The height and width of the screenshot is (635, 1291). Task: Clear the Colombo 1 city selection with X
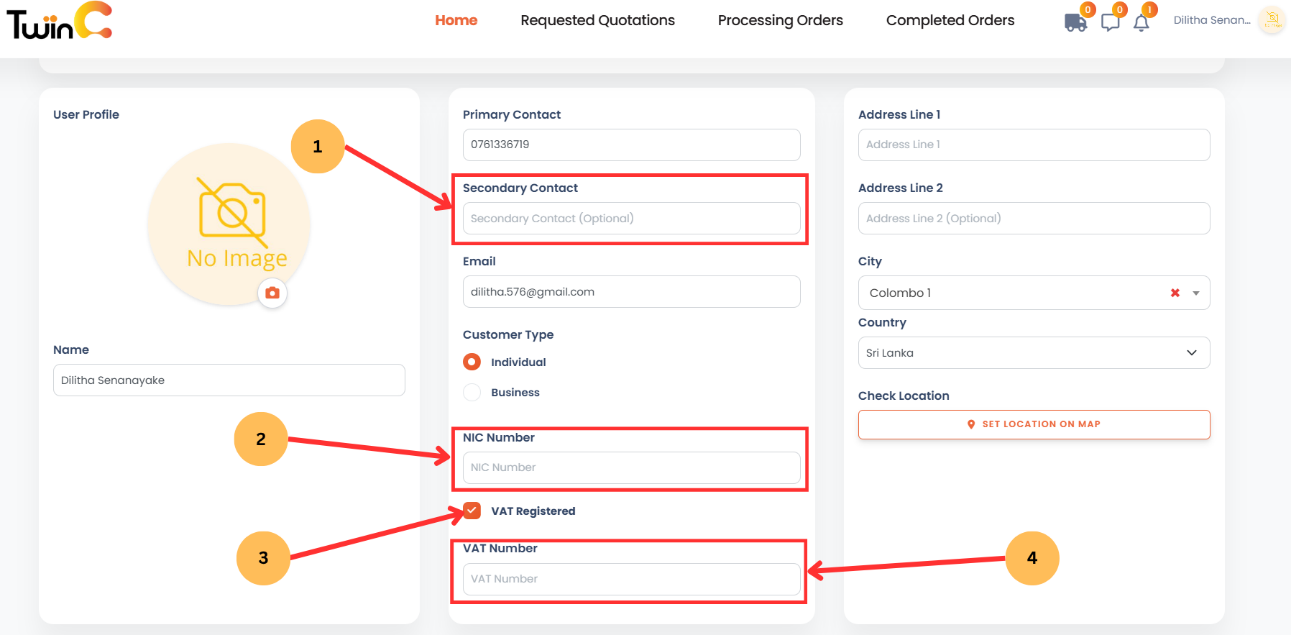pyautogui.click(x=1174, y=292)
